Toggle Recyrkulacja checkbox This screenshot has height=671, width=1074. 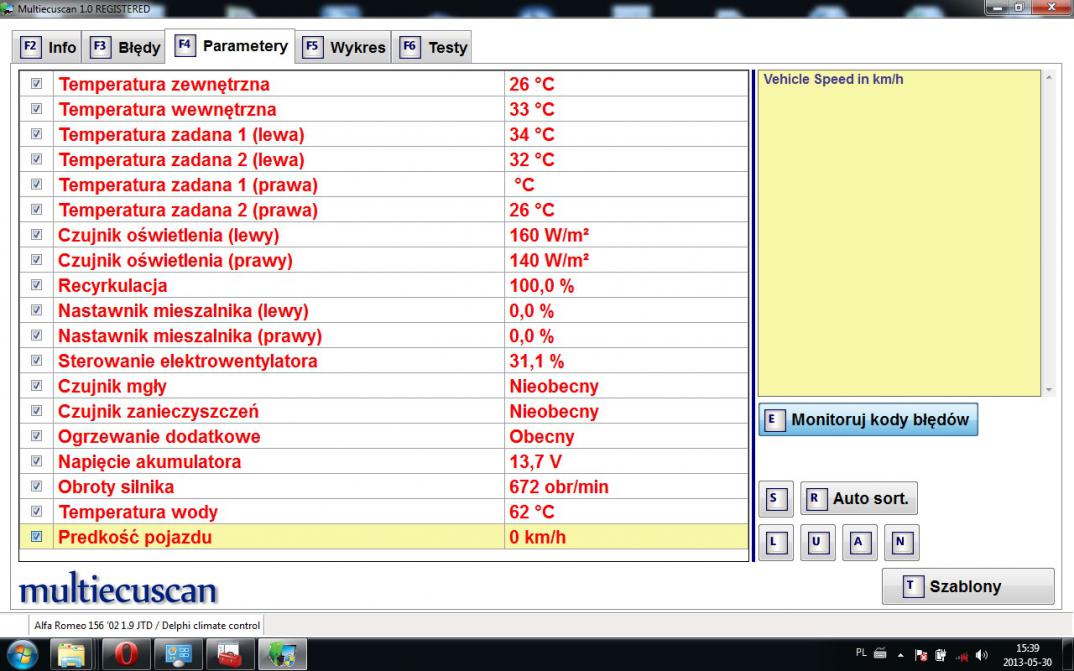coord(36,285)
